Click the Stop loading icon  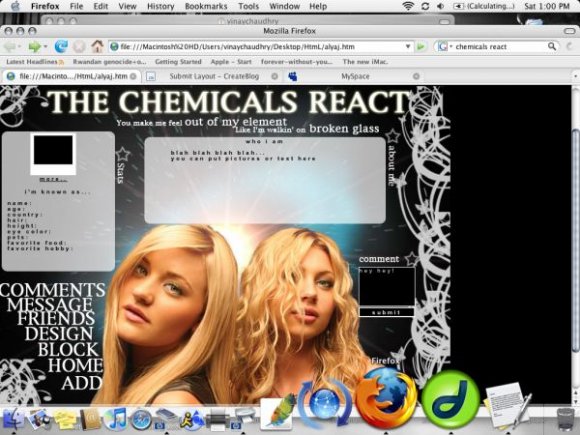[79, 47]
